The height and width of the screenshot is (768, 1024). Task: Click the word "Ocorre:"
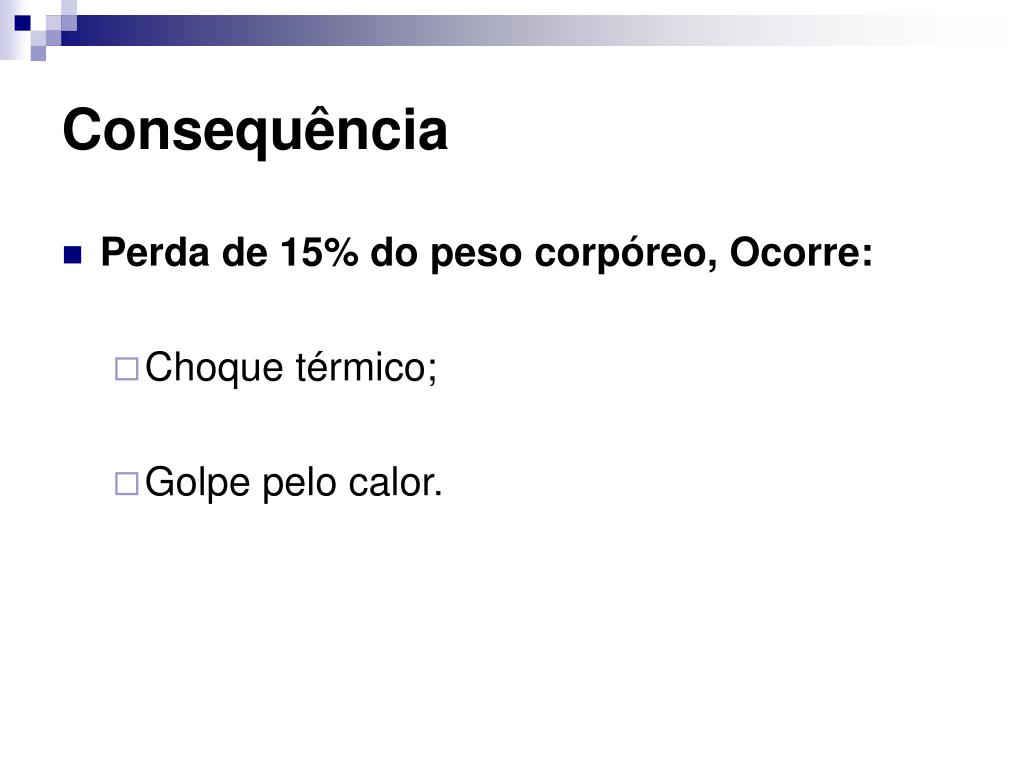(x=801, y=253)
